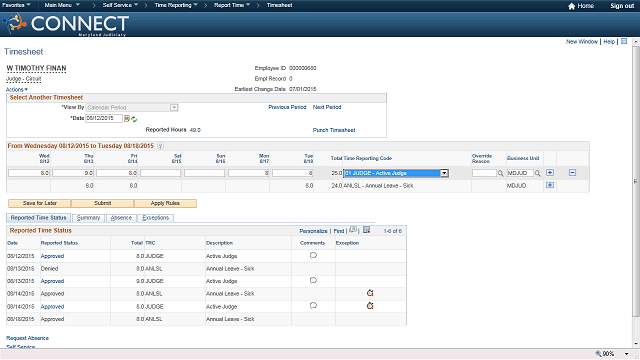Click Apply Rules button

click(165, 203)
